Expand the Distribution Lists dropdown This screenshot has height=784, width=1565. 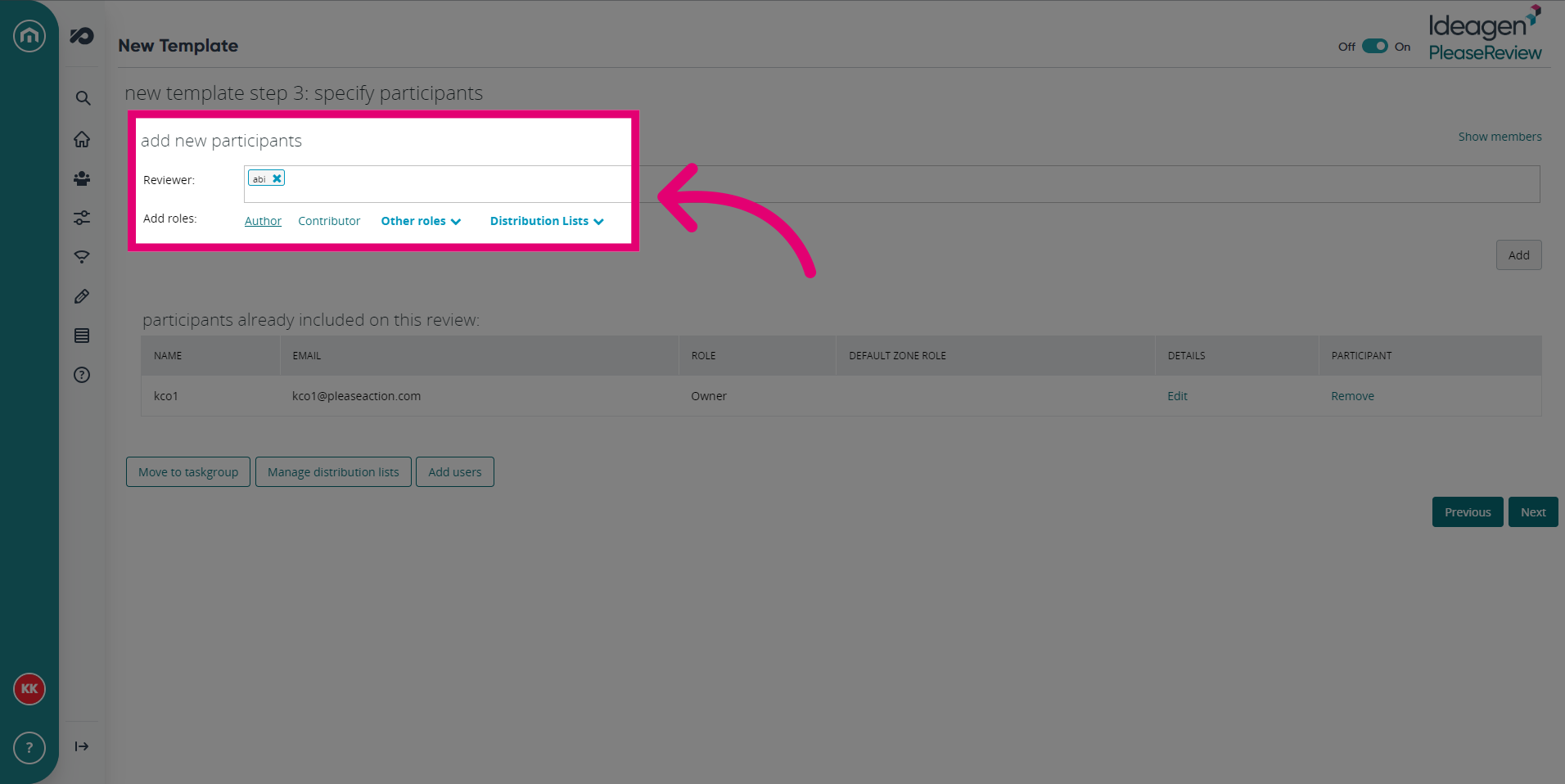coord(547,221)
